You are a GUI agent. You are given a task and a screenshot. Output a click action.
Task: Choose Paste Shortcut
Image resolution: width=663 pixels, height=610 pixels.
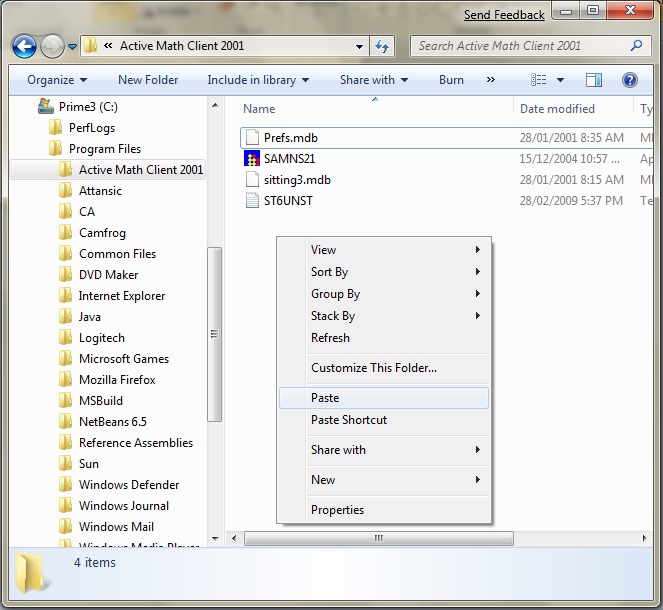click(x=384, y=420)
